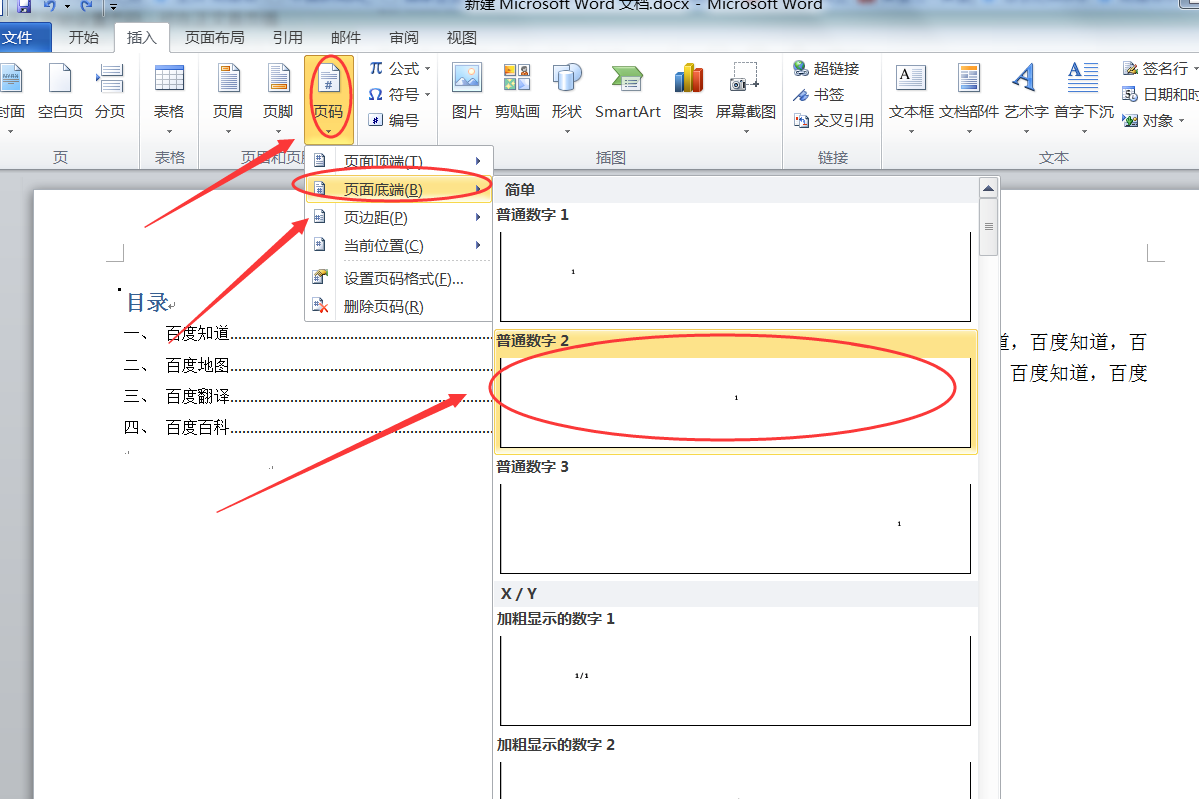Switch to the Home (开始) tab
Image resolution: width=1199 pixels, height=799 pixels.
(83, 37)
